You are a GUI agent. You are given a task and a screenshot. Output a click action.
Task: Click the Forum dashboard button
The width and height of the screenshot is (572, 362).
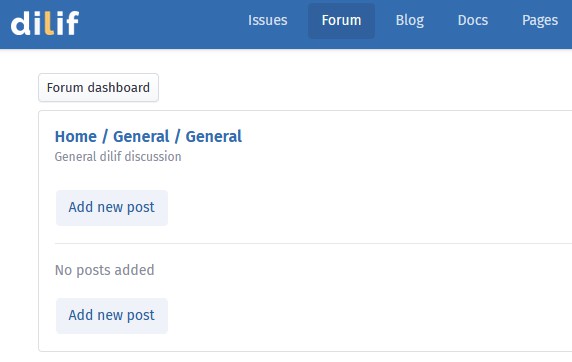click(98, 88)
